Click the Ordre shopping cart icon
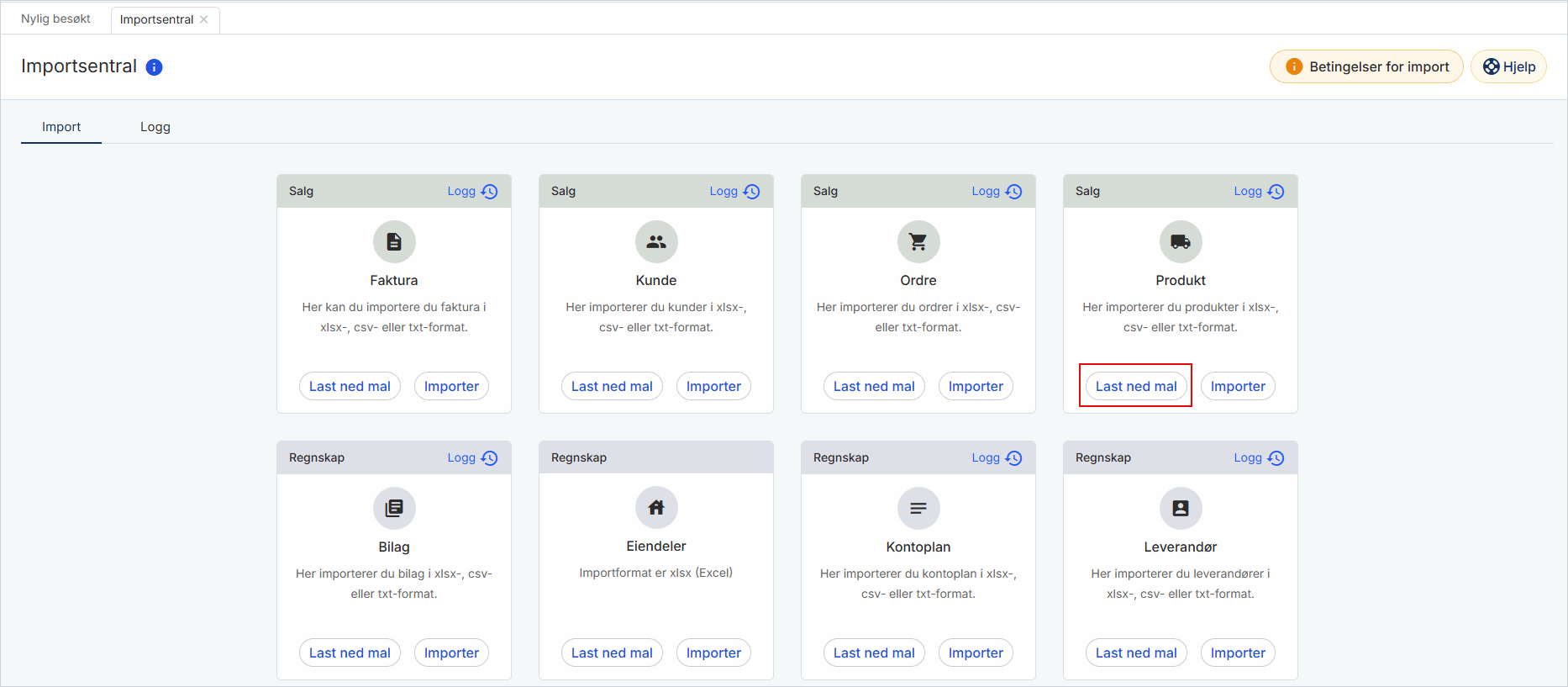This screenshot has width=1568, height=687. click(x=918, y=242)
